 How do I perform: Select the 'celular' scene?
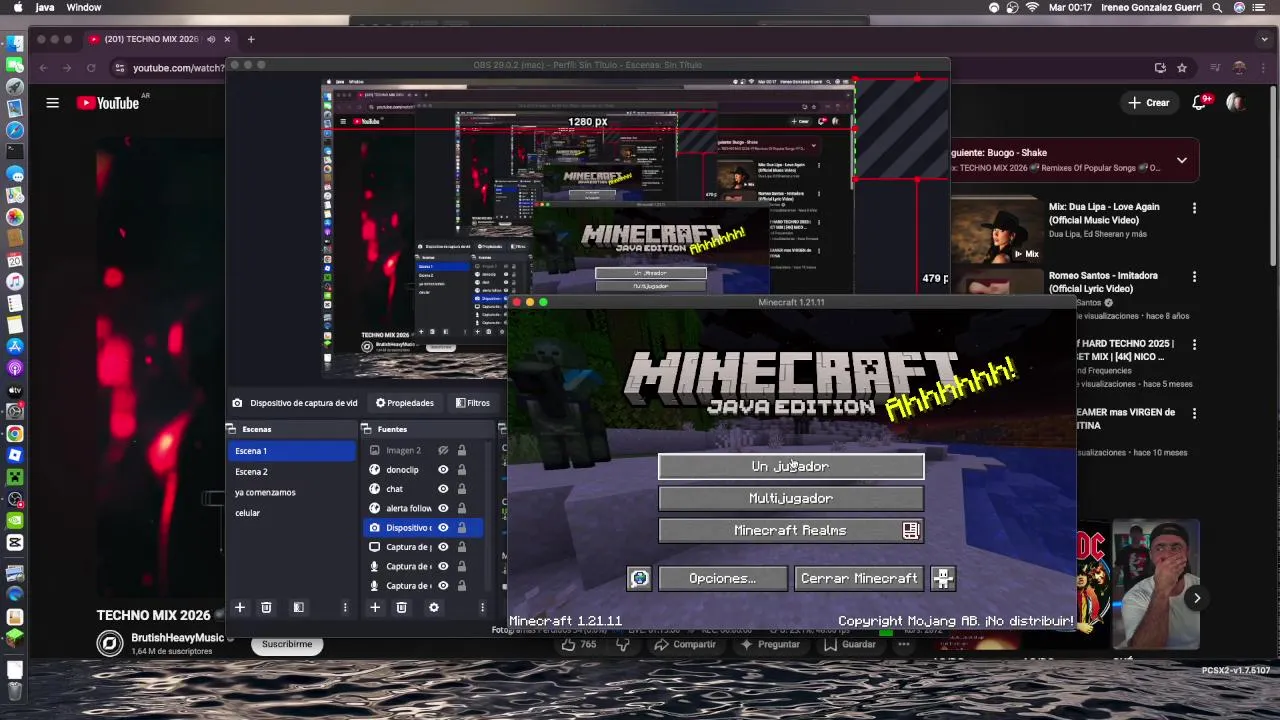click(x=292, y=513)
